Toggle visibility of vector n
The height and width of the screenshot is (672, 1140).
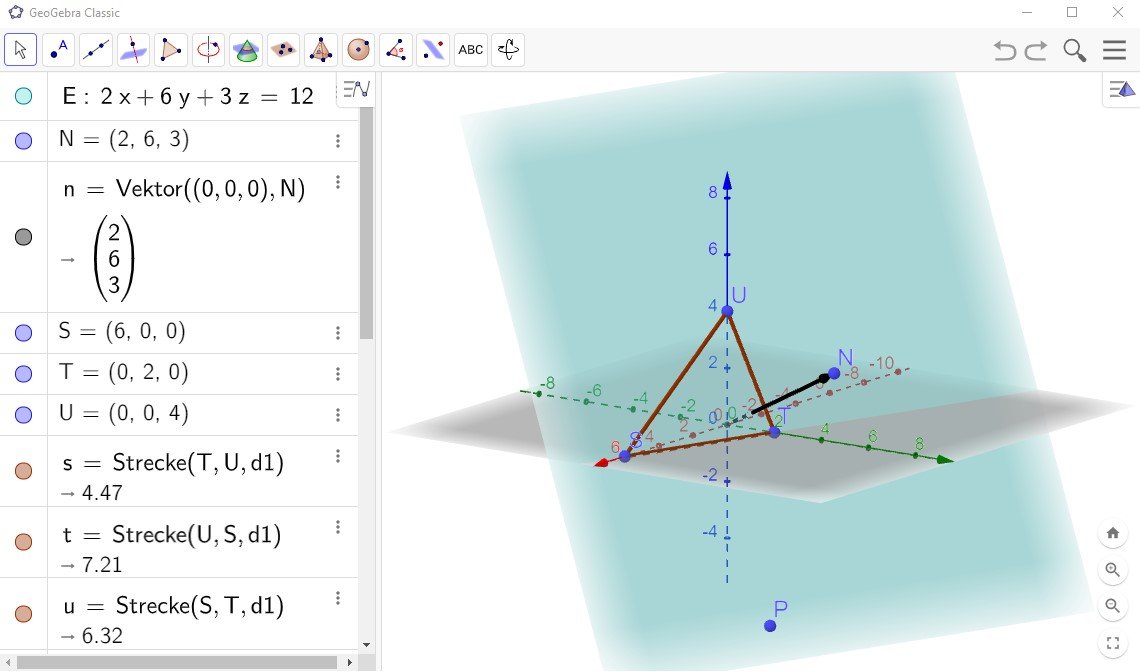[x=22, y=236]
